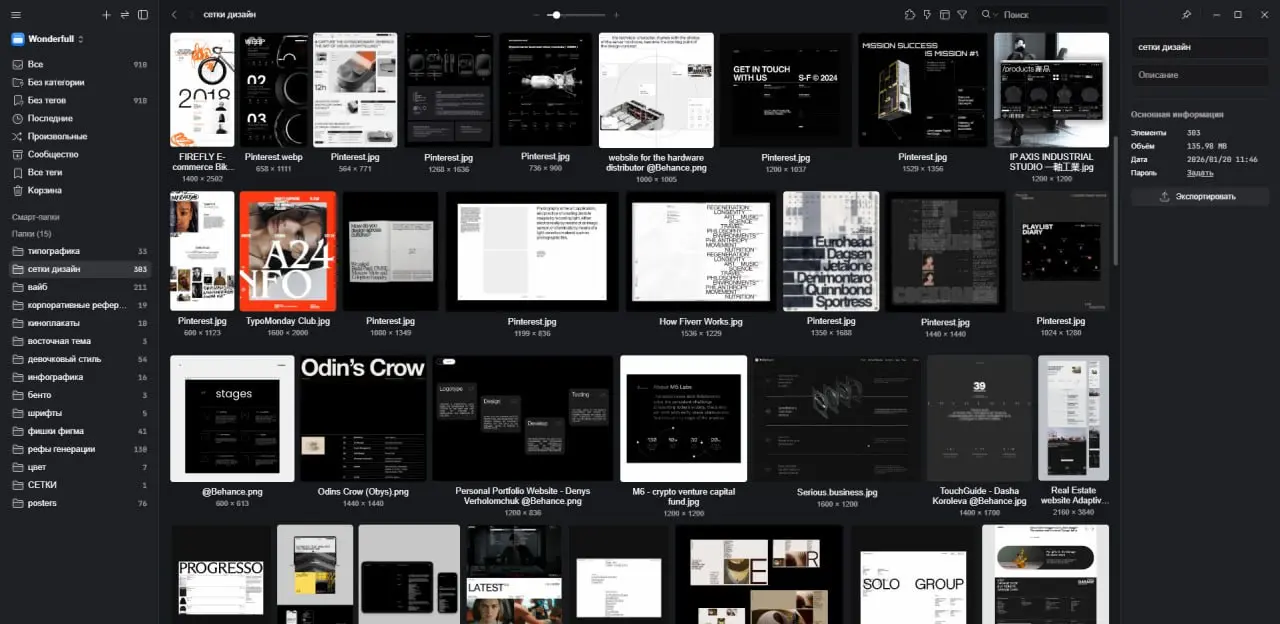This screenshot has width=1280, height=624.
Task: Open the hamburger main menu
Action: coord(16,15)
